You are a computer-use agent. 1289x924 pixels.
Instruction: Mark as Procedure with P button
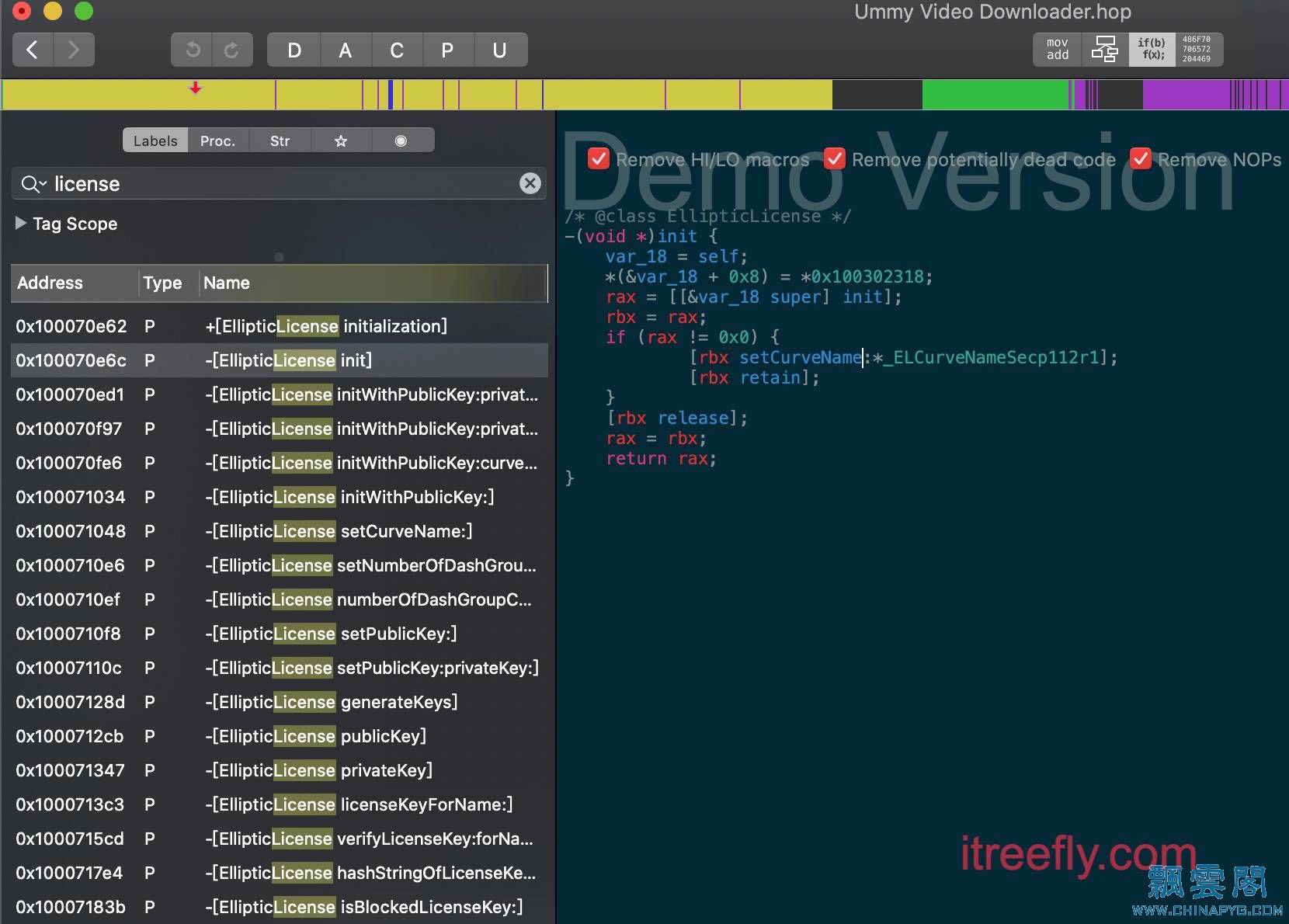point(447,50)
